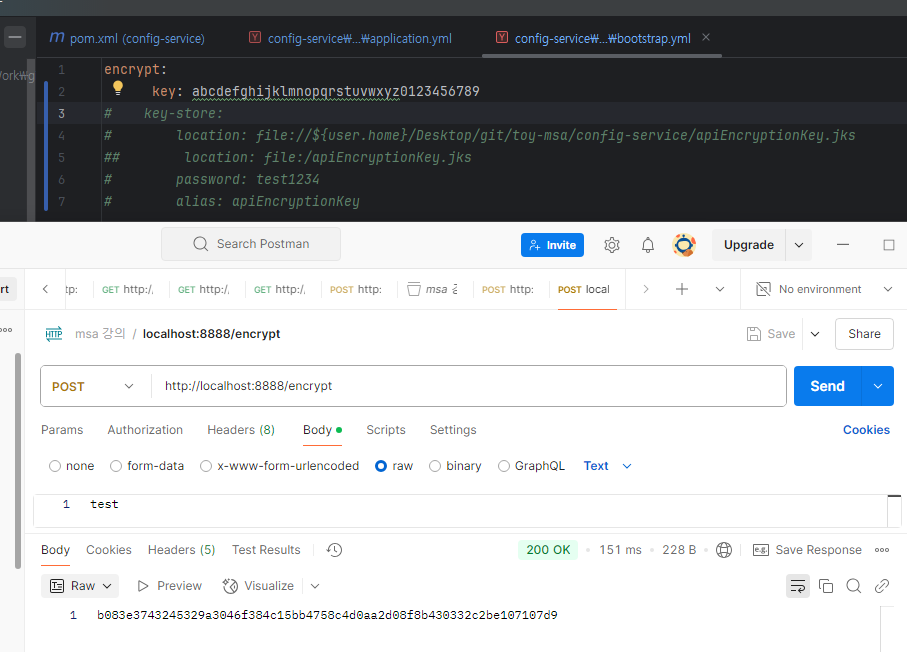Click Save Response button
The height and width of the screenshot is (652, 907).
click(x=807, y=550)
